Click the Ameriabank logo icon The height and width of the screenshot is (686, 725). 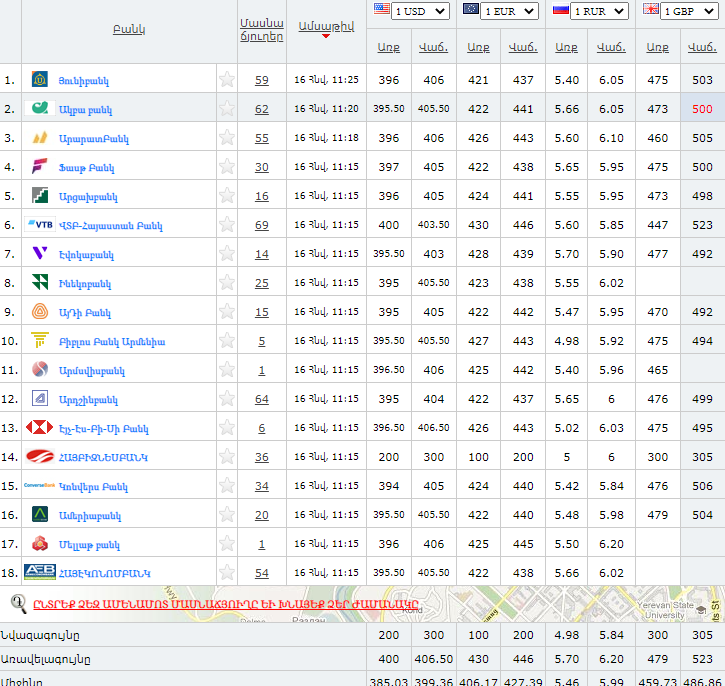[40, 514]
